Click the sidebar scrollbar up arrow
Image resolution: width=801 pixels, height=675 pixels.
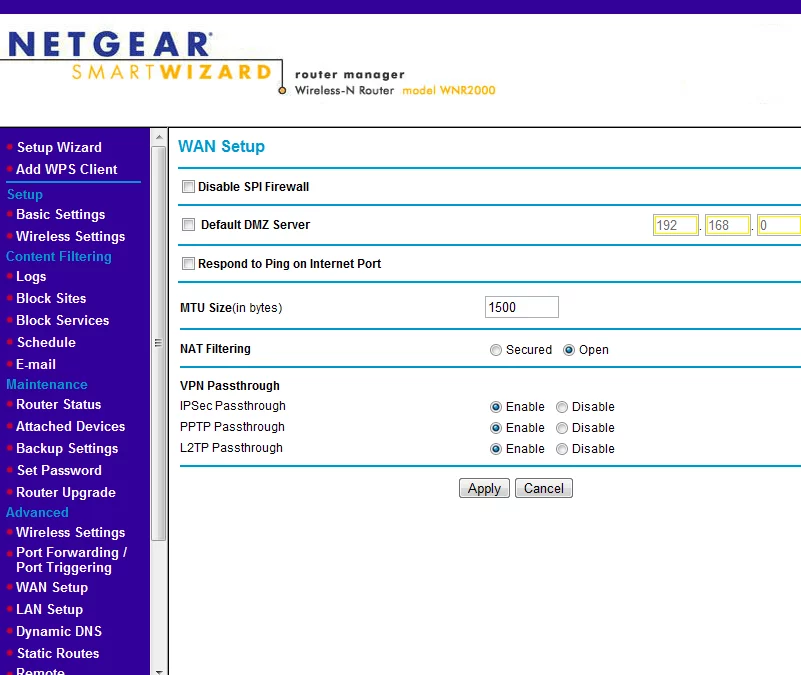pos(158,137)
